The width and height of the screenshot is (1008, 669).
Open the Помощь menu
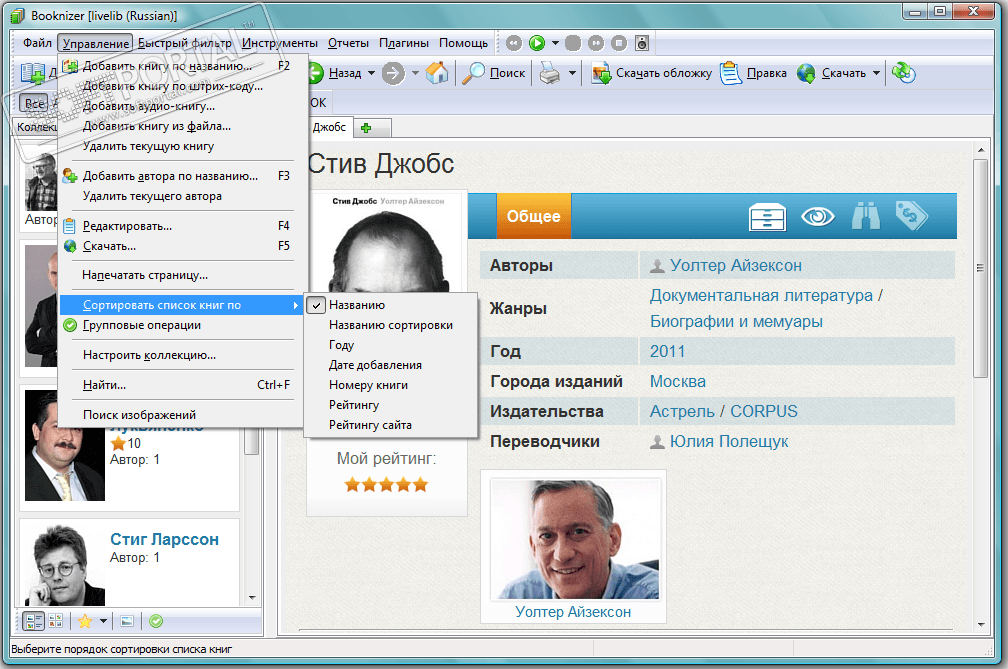point(464,43)
